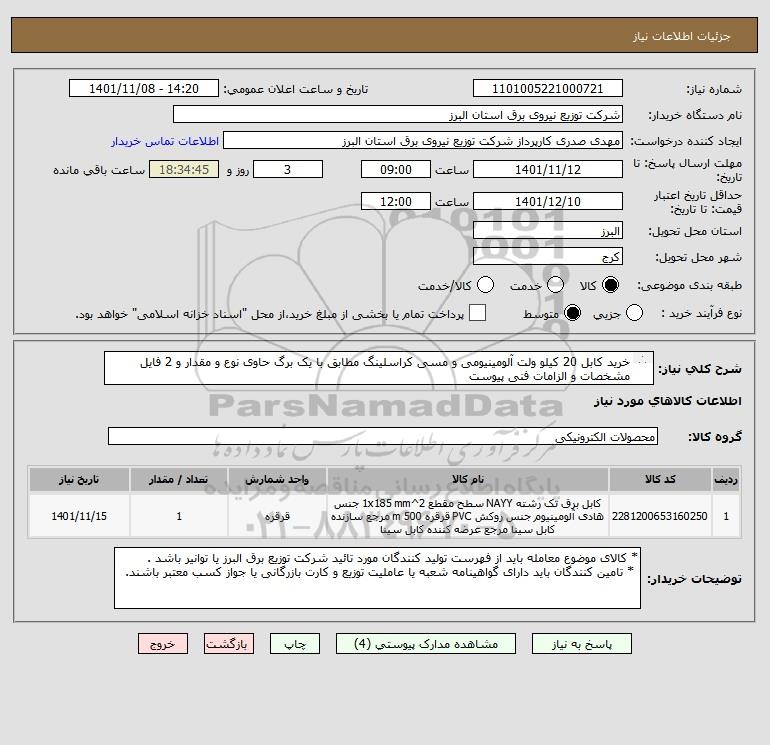Open مشاهده مدارک پیوستی (4) button

426,644
